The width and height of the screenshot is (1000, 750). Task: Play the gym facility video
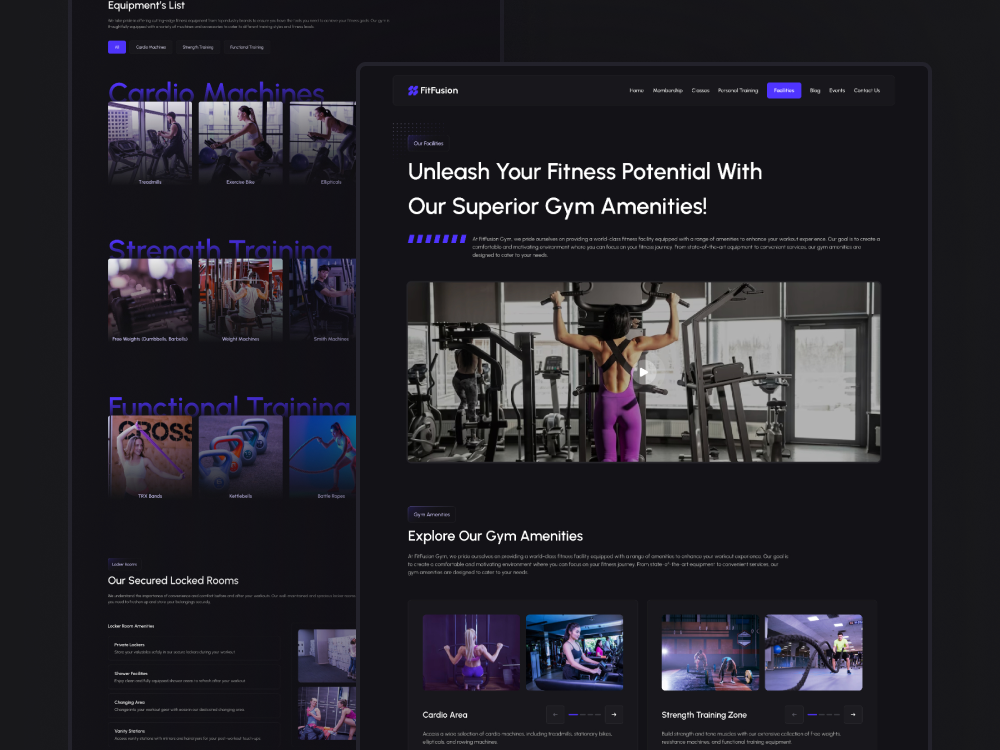(x=643, y=371)
